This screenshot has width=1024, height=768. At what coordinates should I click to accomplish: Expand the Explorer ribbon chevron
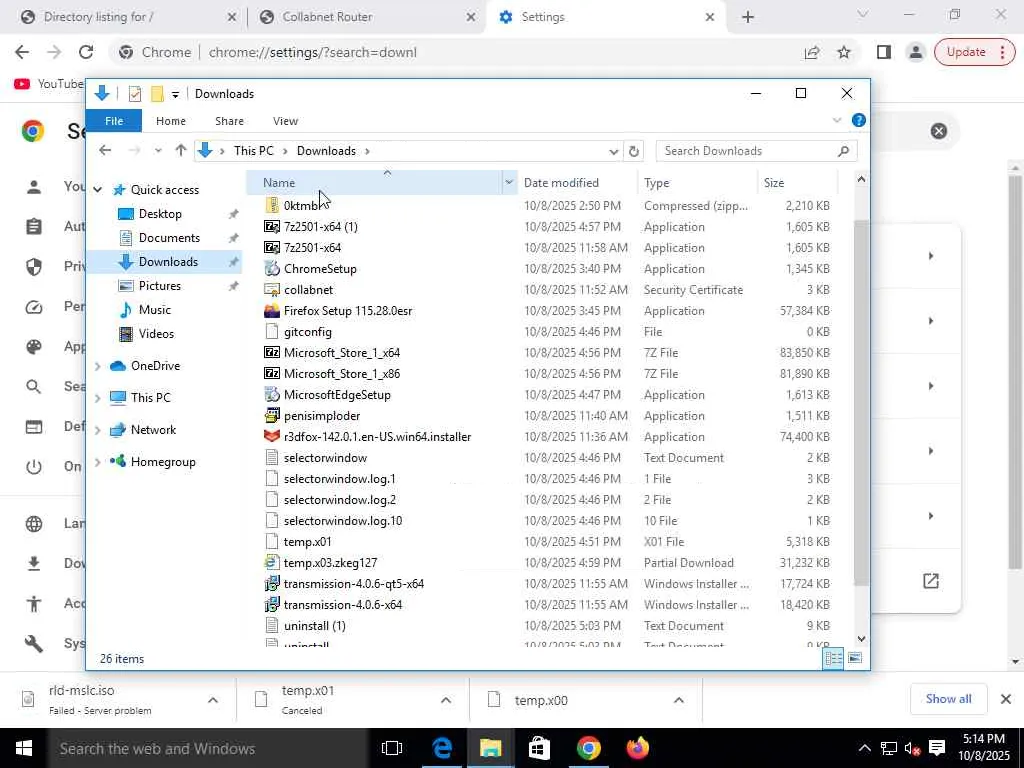(837, 120)
